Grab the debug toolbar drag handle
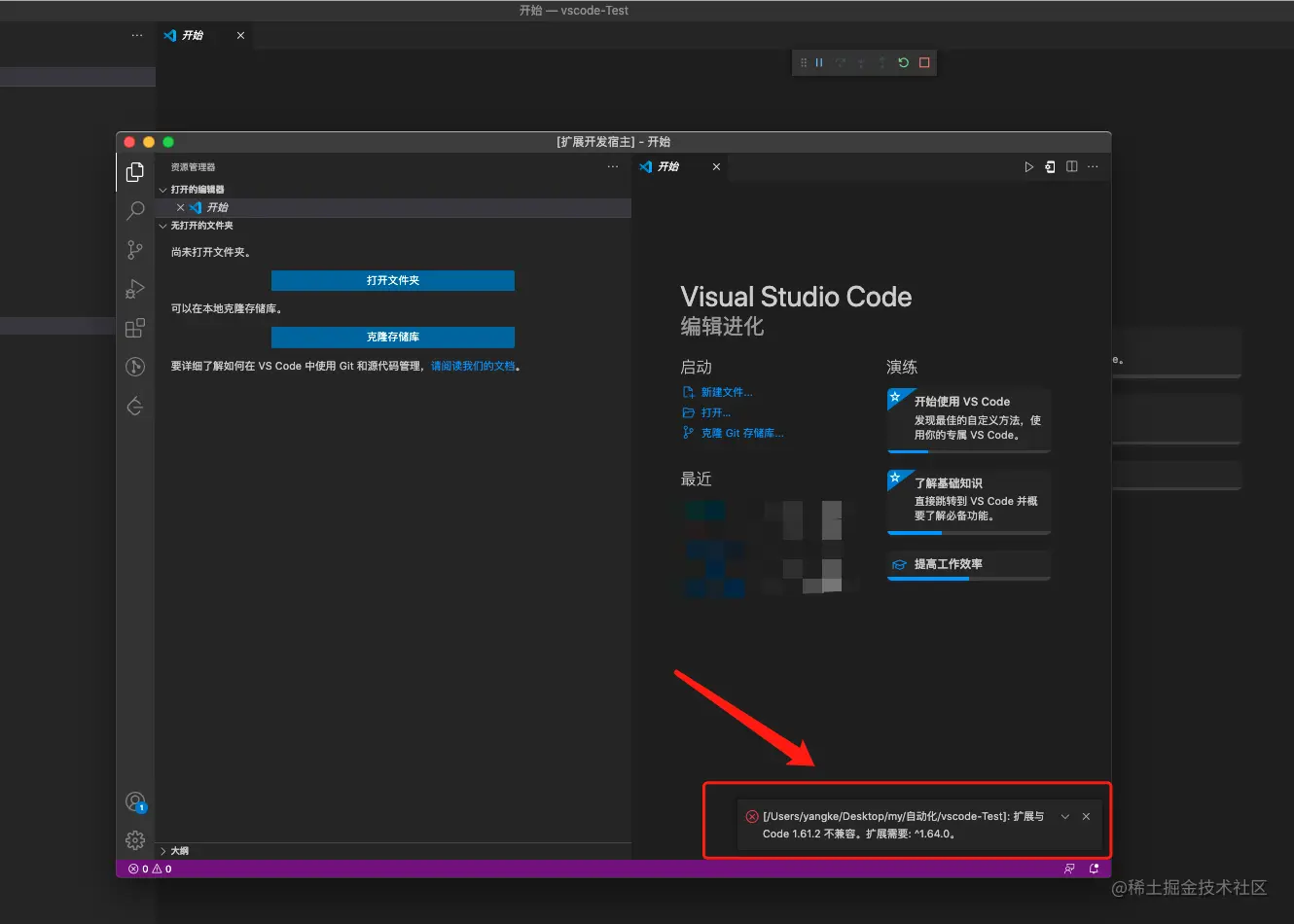Image resolution: width=1294 pixels, height=924 pixels. pyautogui.click(x=803, y=62)
